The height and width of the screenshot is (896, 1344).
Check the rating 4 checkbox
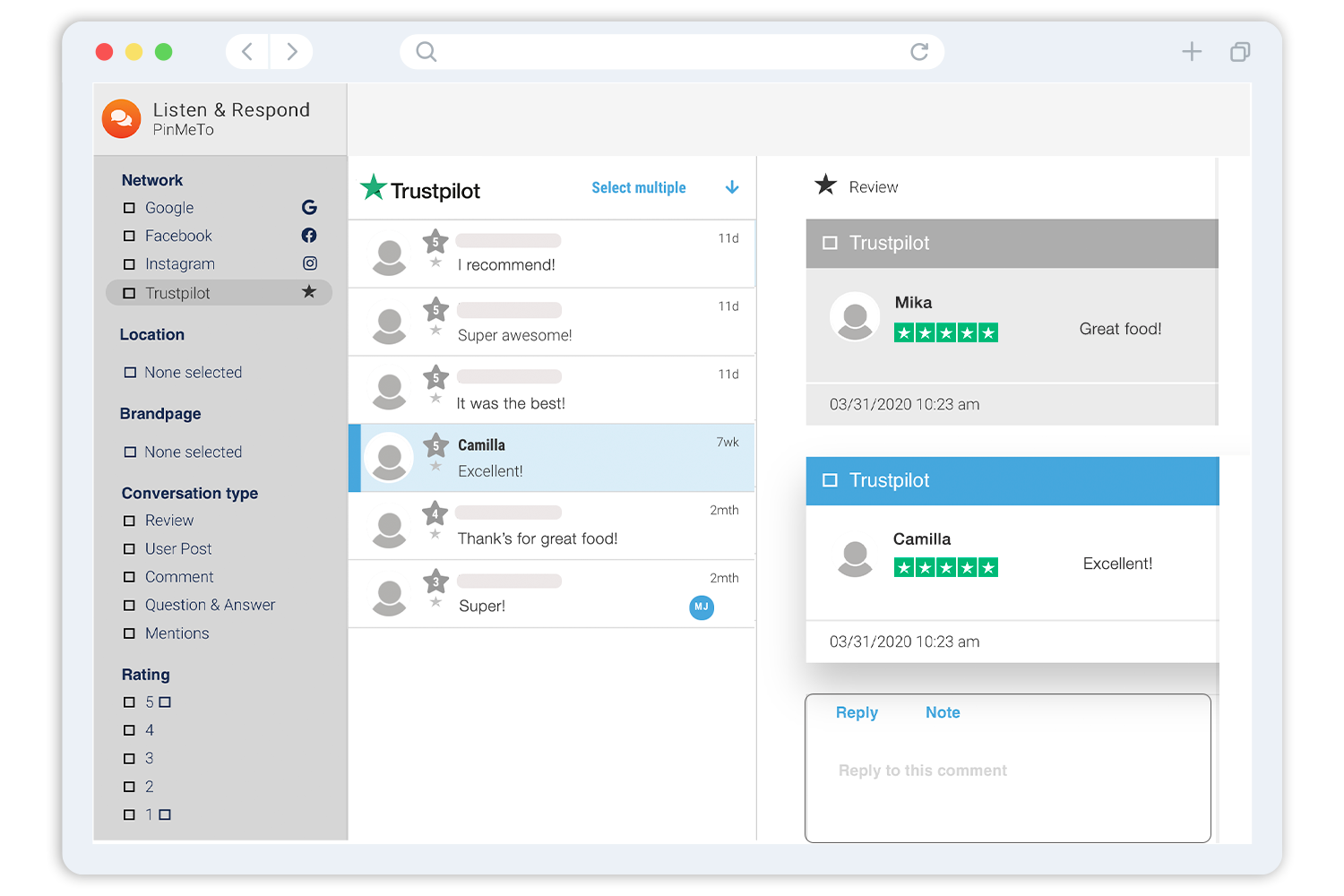click(x=129, y=730)
